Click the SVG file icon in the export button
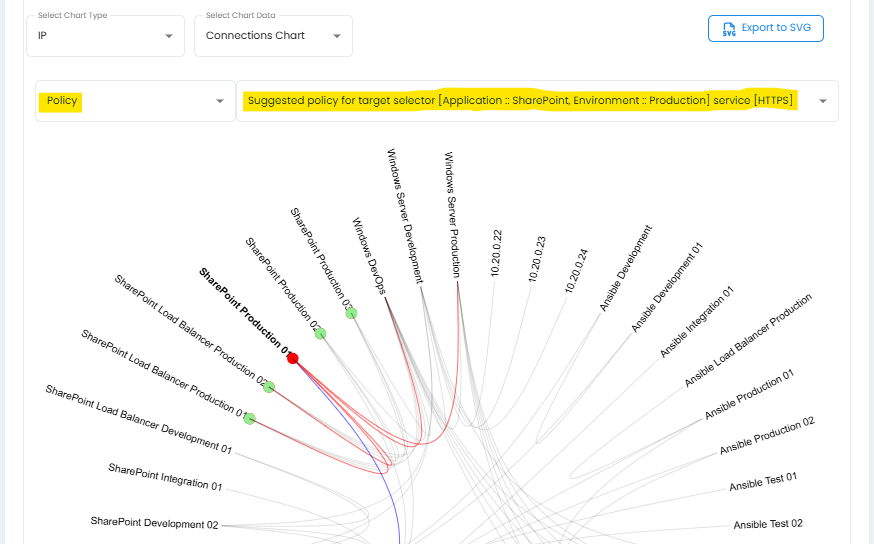 727,29
